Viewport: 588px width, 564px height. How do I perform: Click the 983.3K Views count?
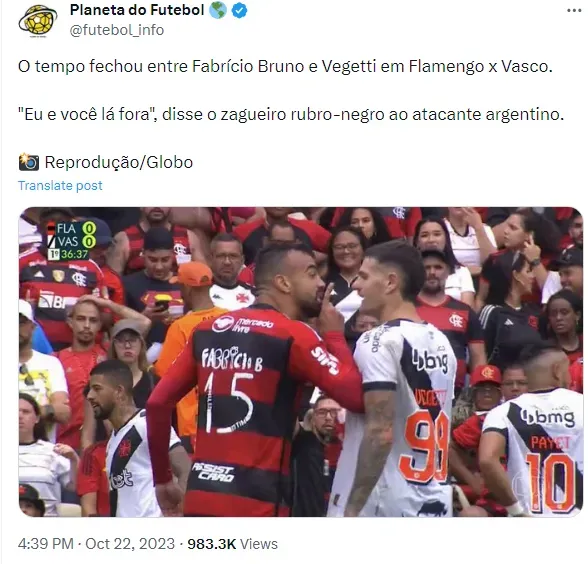pyautogui.click(x=232, y=544)
